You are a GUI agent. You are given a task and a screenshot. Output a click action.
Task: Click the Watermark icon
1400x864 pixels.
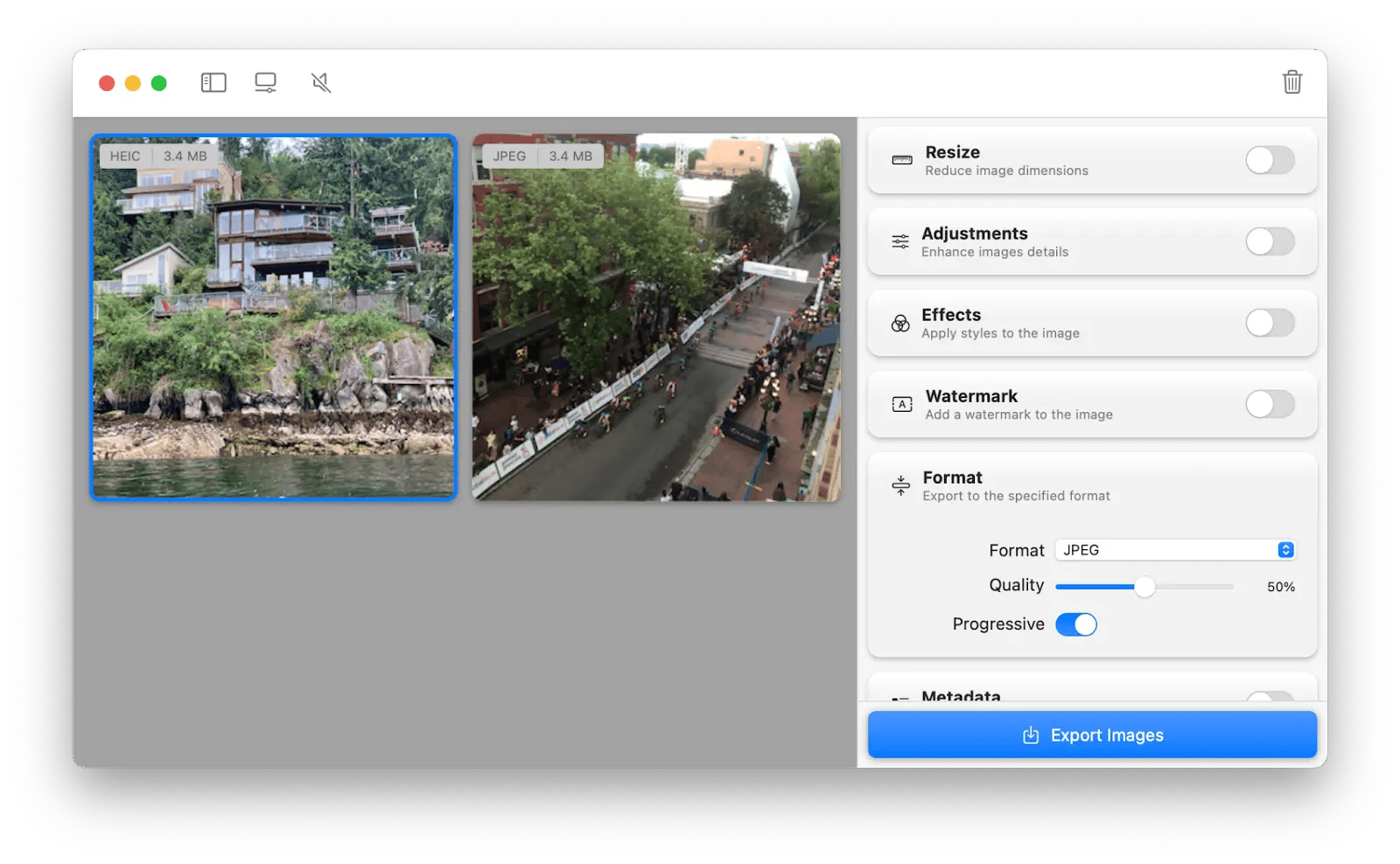point(901,404)
